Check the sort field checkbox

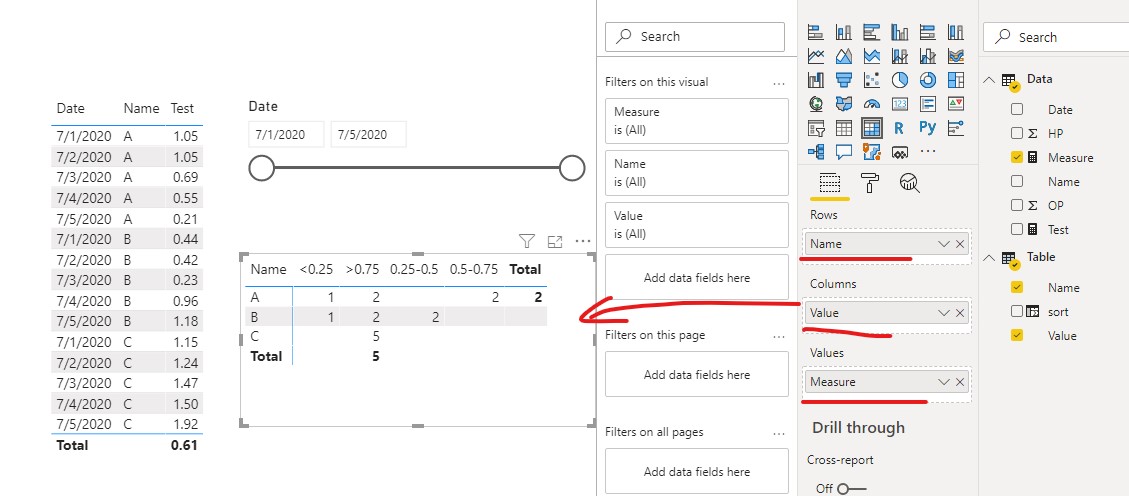point(1017,311)
